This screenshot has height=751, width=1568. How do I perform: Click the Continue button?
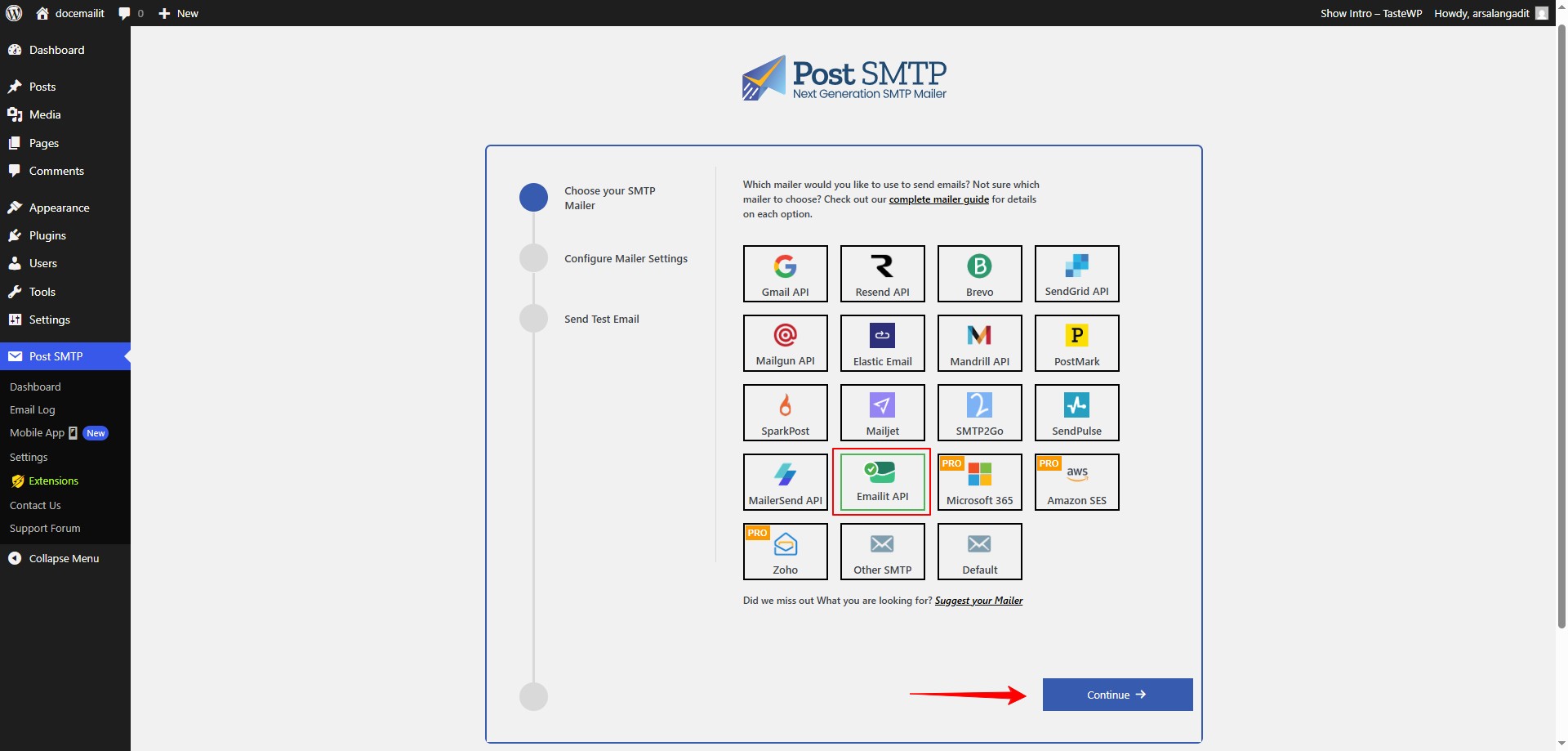[x=1116, y=695]
